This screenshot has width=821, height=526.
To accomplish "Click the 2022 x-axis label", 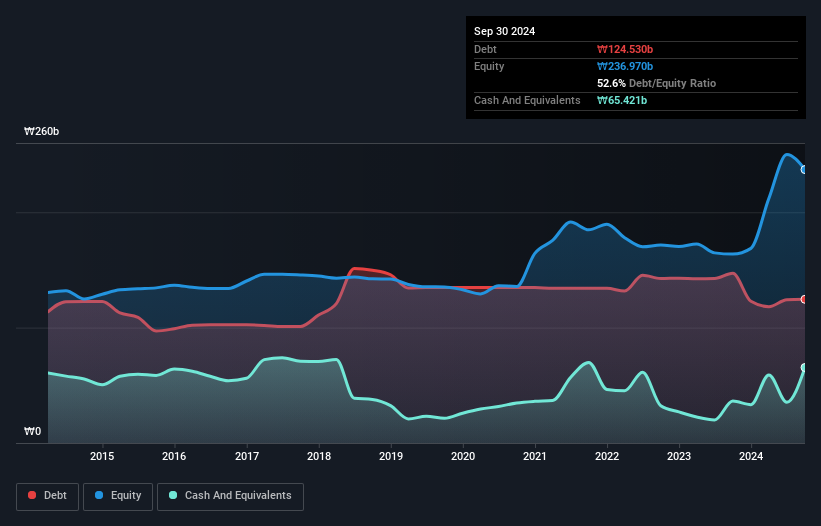I will [x=607, y=456].
